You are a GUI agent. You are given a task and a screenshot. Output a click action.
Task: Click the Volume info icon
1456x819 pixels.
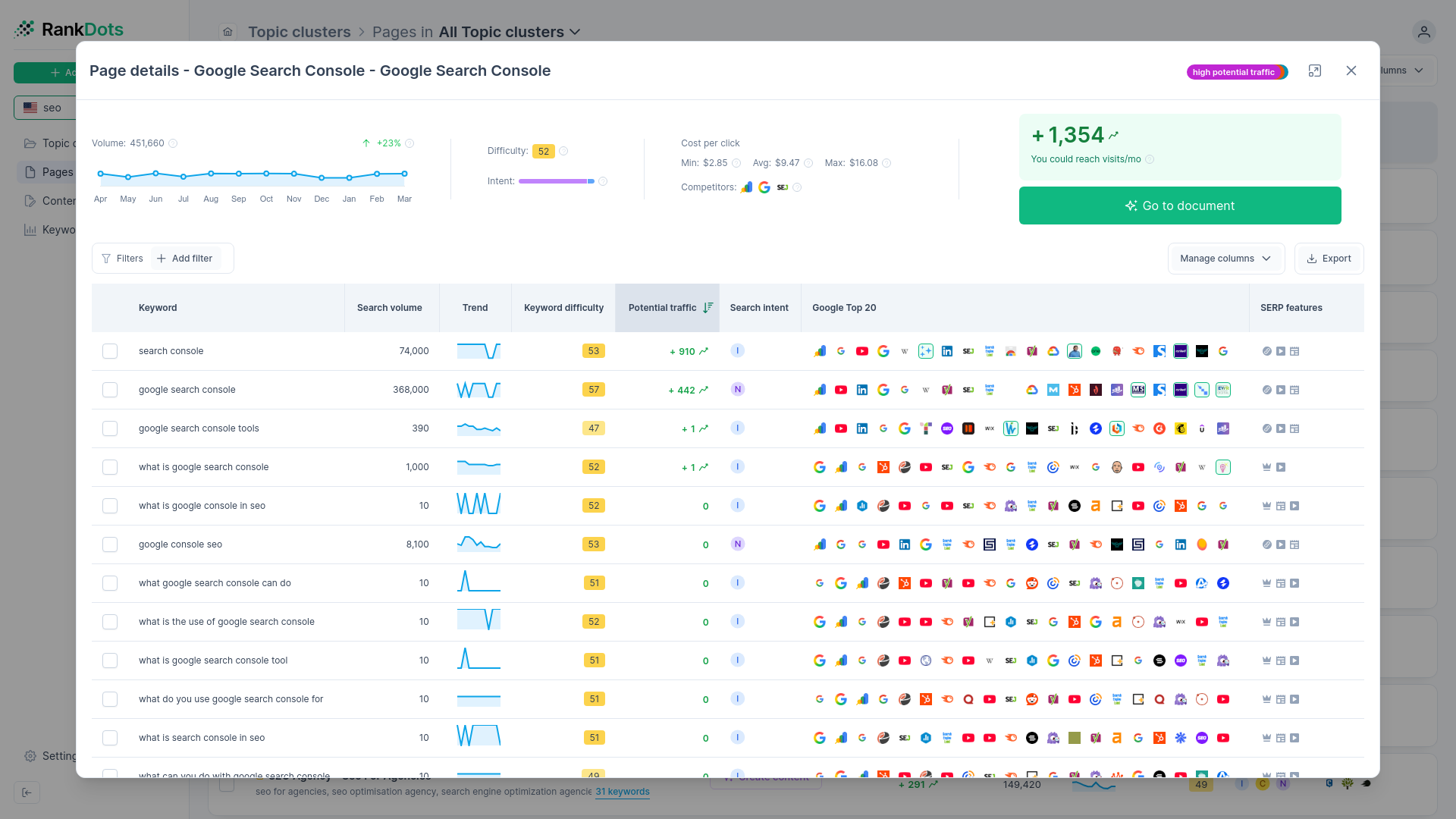tap(173, 143)
